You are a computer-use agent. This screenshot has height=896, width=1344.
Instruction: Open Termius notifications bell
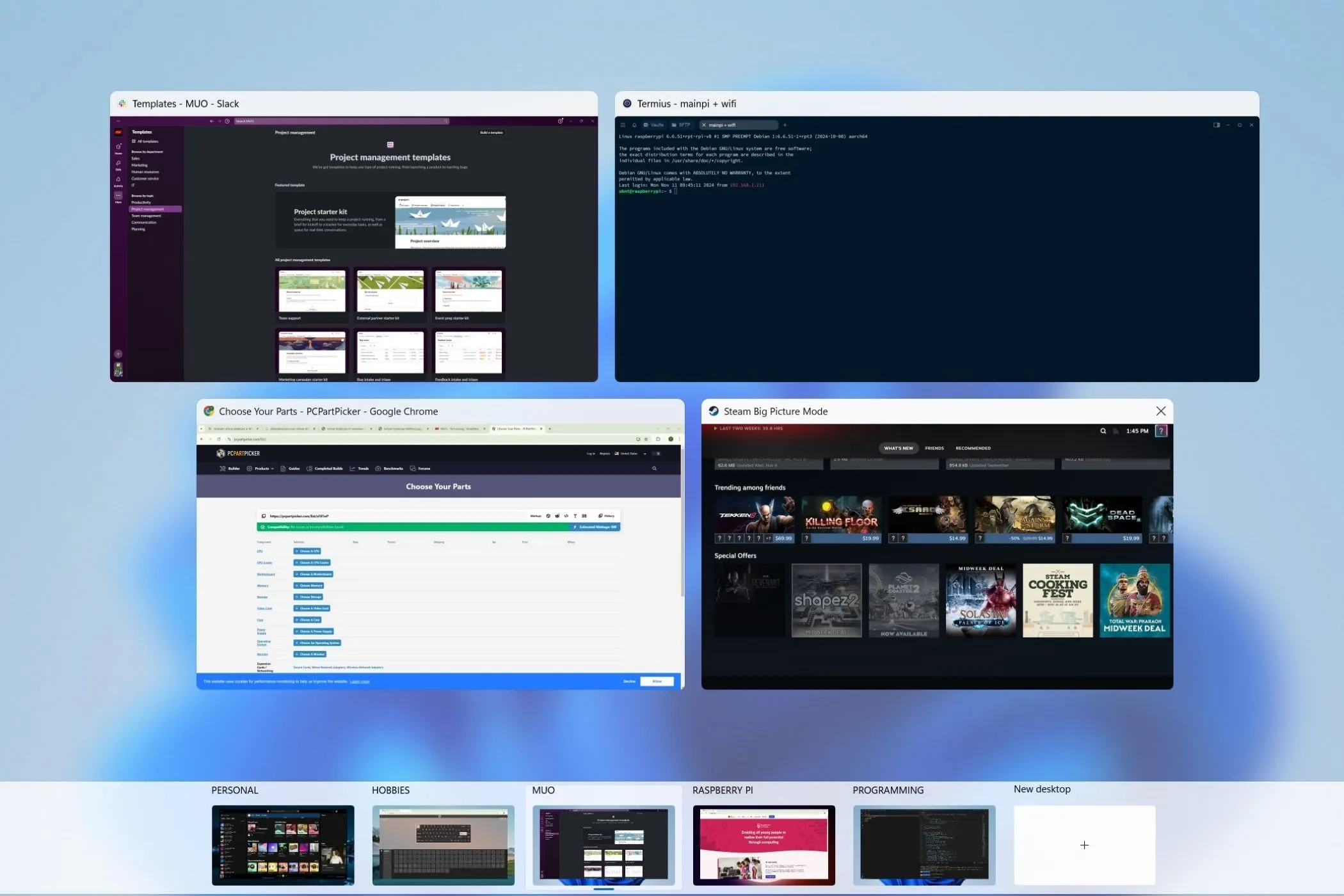point(634,125)
